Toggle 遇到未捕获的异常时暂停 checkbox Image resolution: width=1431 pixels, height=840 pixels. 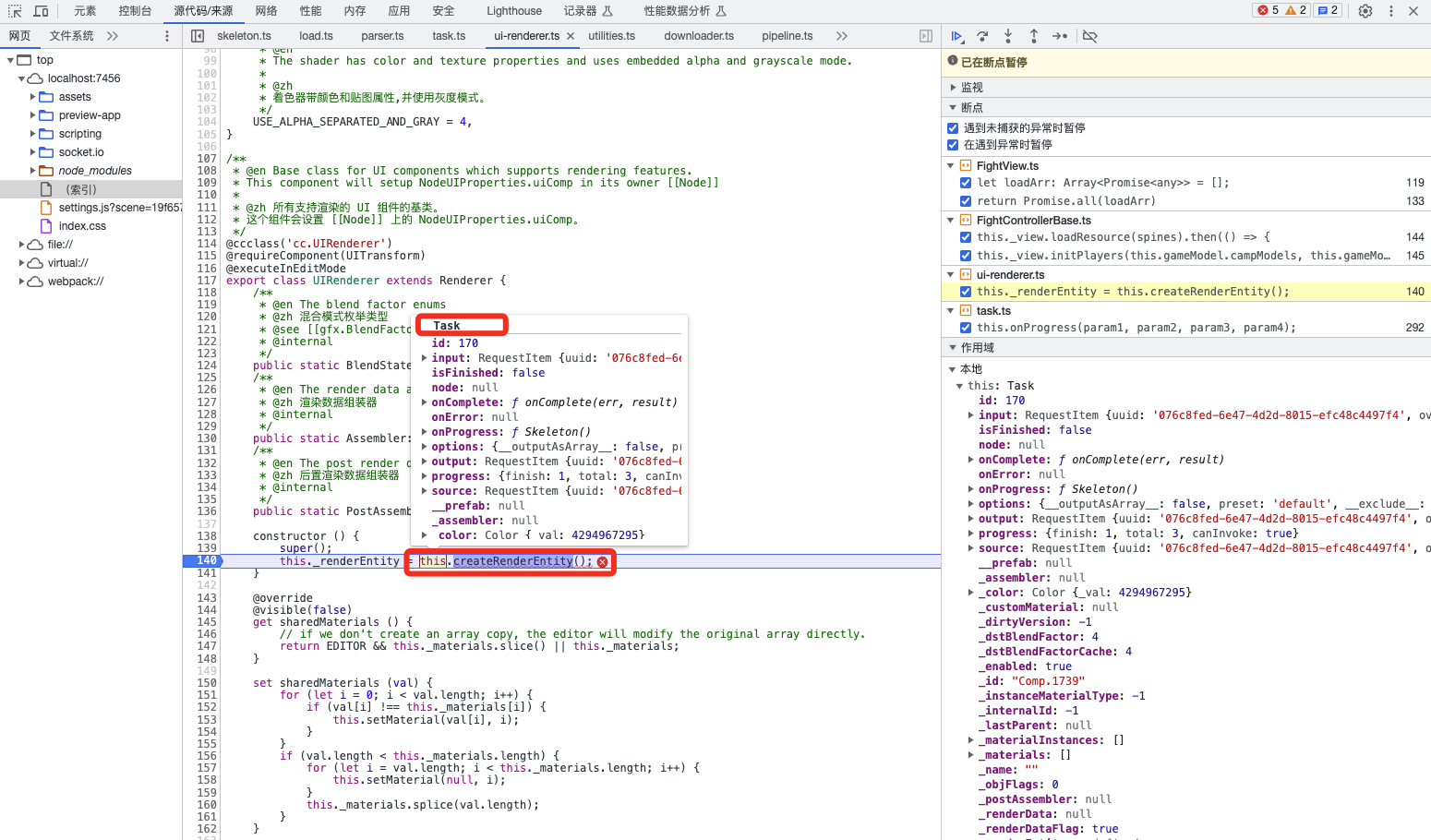[x=953, y=128]
